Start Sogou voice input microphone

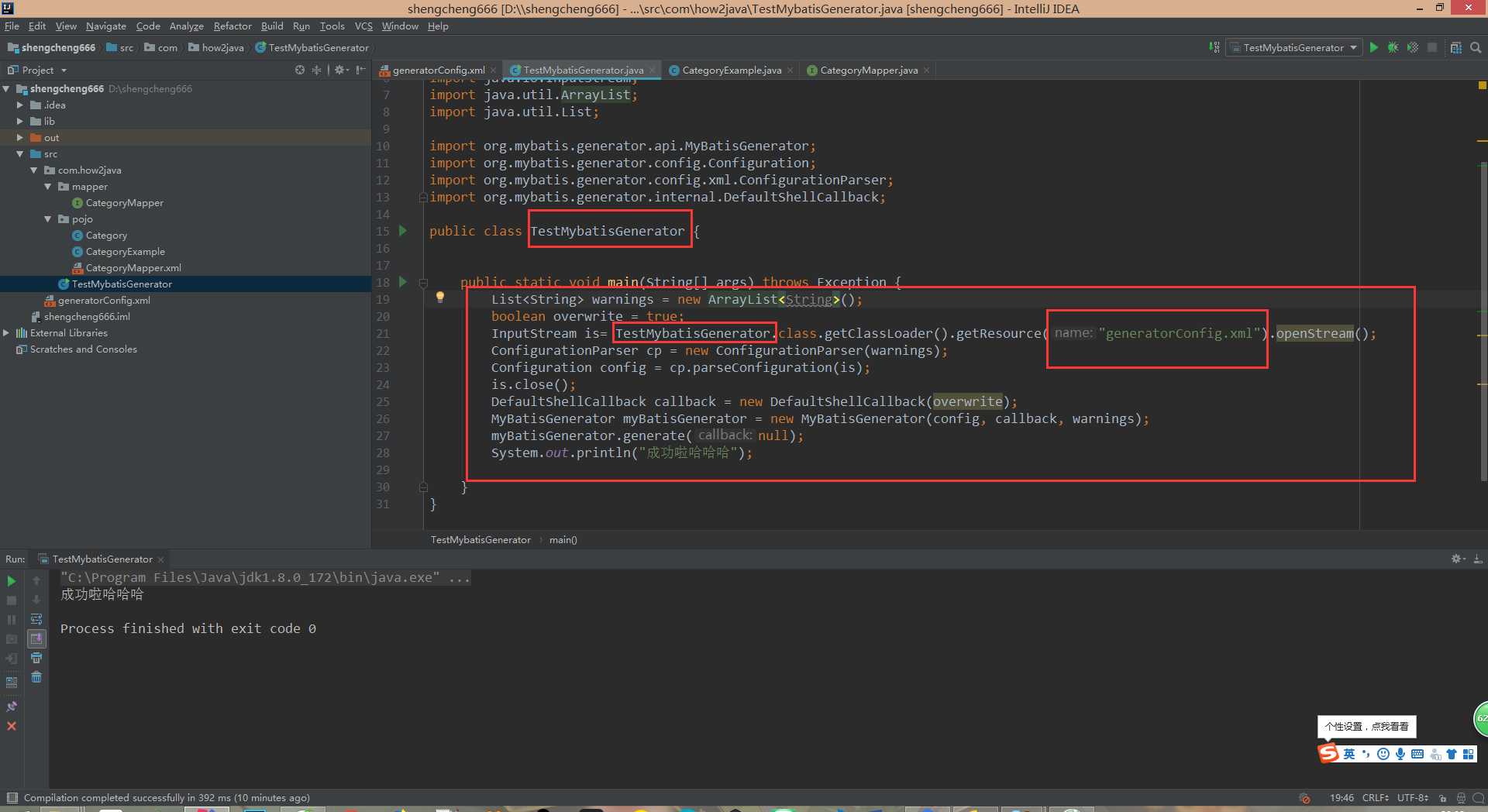(1400, 754)
